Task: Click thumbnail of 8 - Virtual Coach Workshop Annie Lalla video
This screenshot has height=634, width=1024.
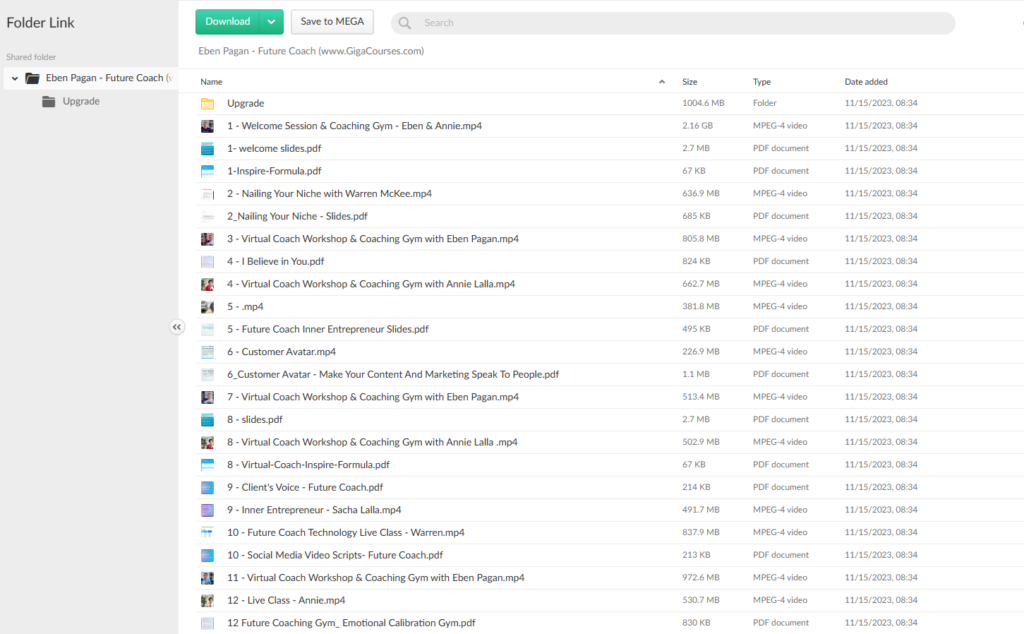Action: (207, 442)
